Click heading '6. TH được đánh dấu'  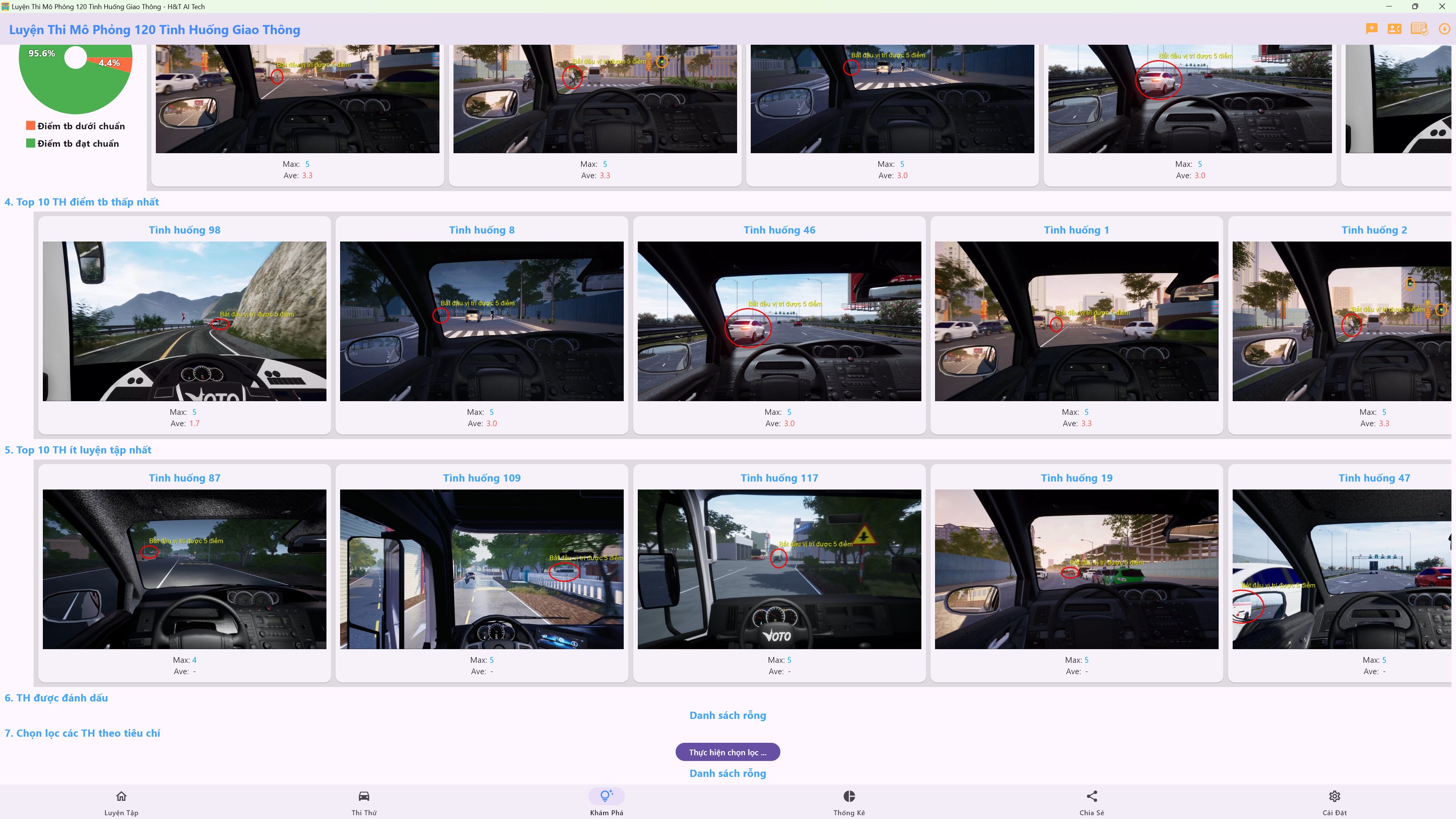[56, 698]
